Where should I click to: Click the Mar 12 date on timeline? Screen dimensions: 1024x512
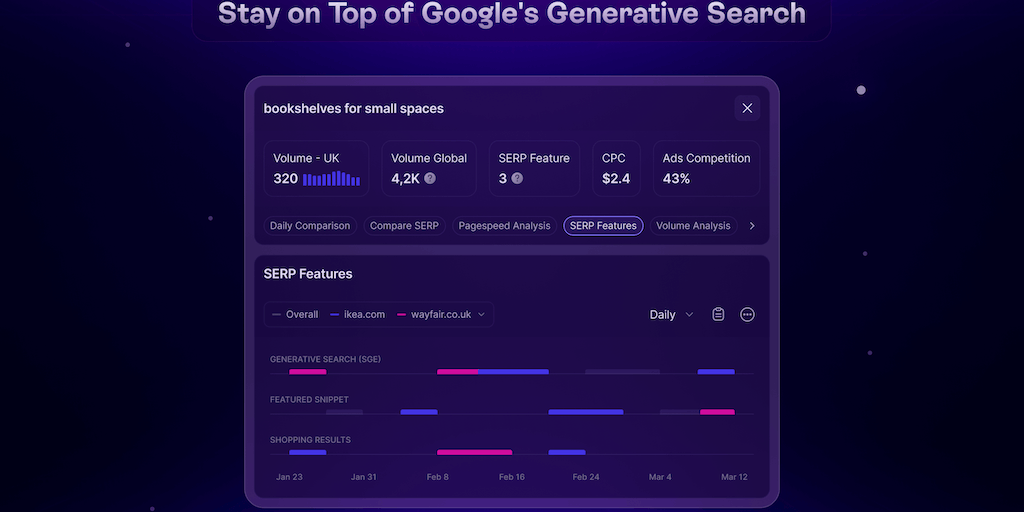(734, 477)
